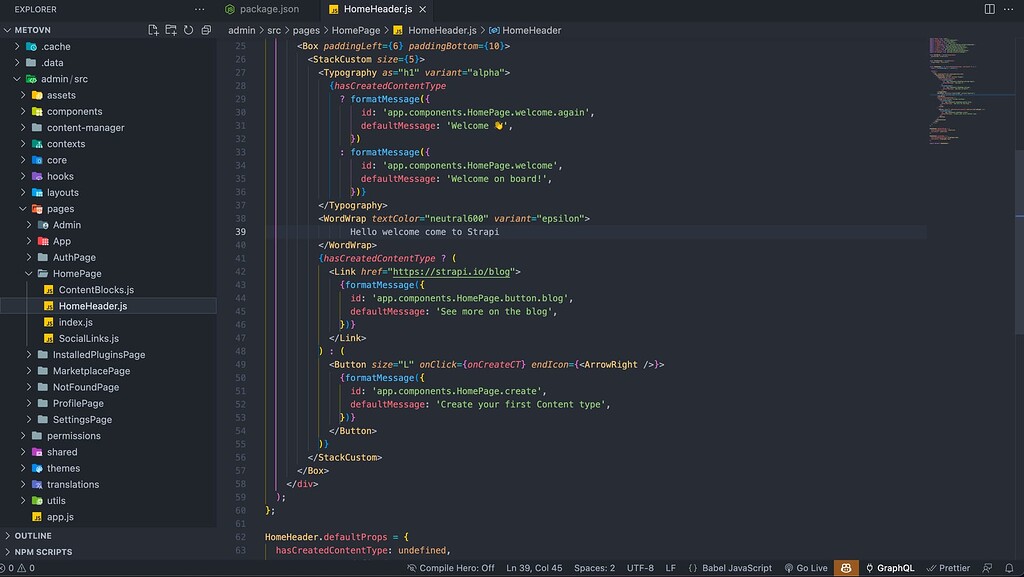Expand the OUTLINE section
This screenshot has width=1024, height=577.
[x=33, y=535]
